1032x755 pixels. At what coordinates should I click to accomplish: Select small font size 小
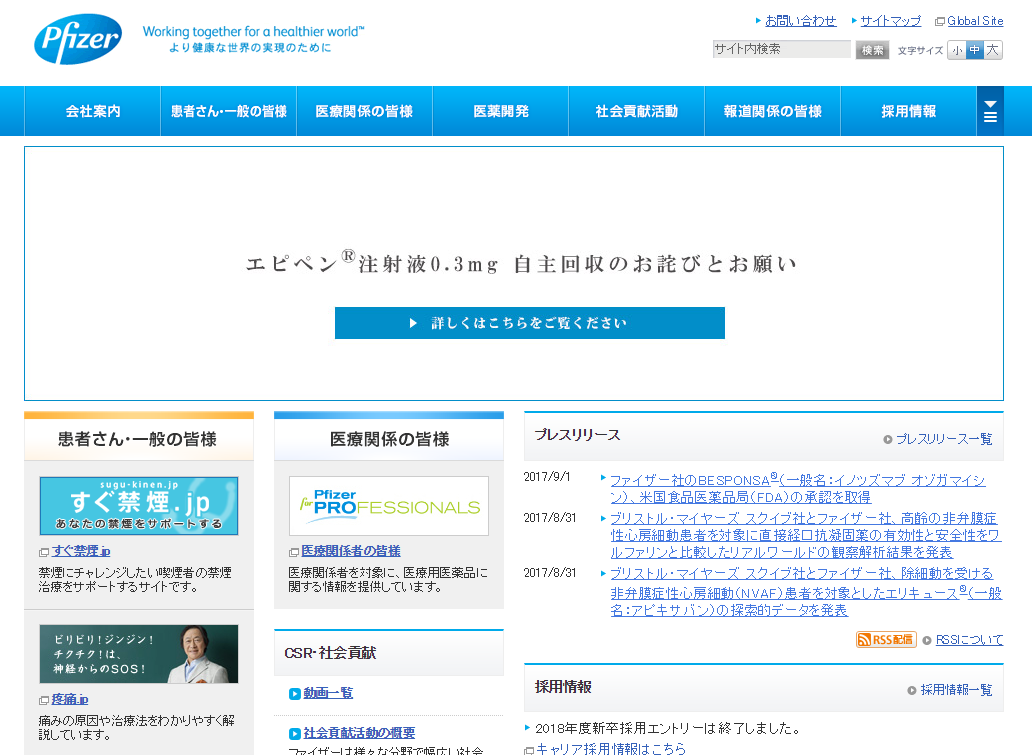(x=957, y=50)
